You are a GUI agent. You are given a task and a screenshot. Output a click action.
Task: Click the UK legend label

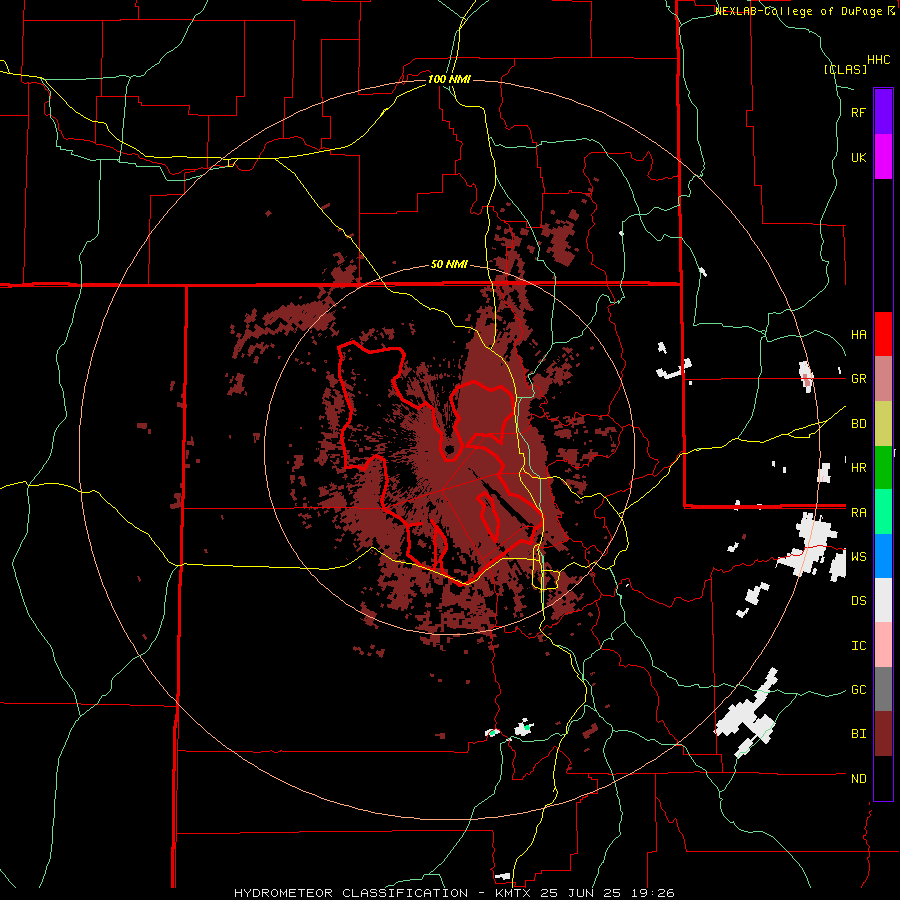click(x=858, y=157)
